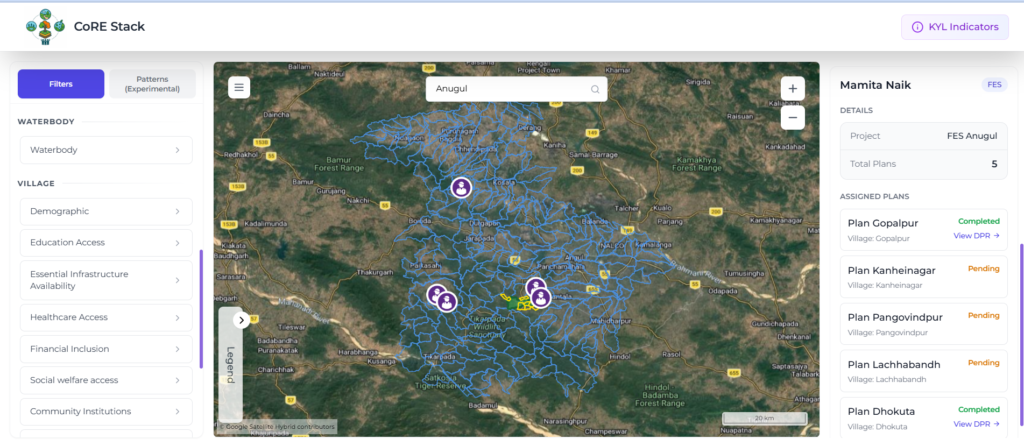Click the left filter panel scrollbar
This screenshot has height=446, width=1024.
(x=201, y=309)
